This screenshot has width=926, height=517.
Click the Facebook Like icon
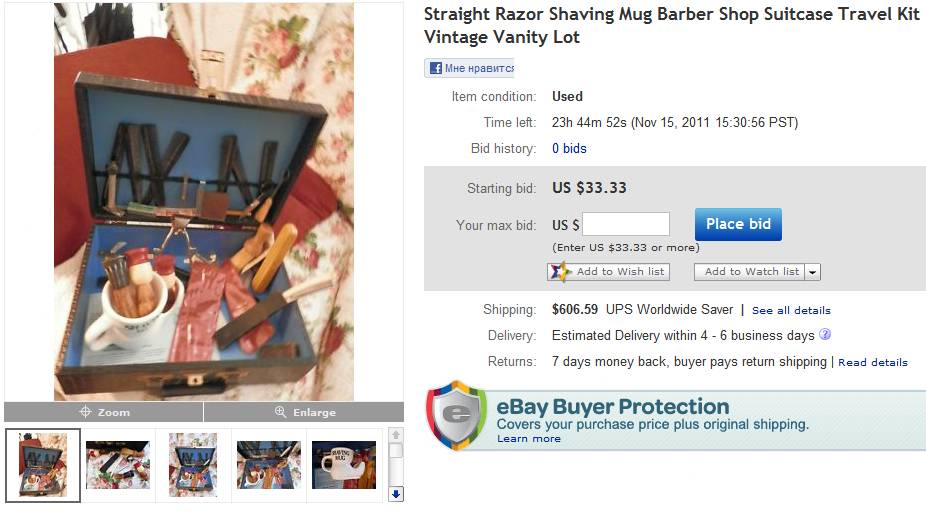pos(436,68)
